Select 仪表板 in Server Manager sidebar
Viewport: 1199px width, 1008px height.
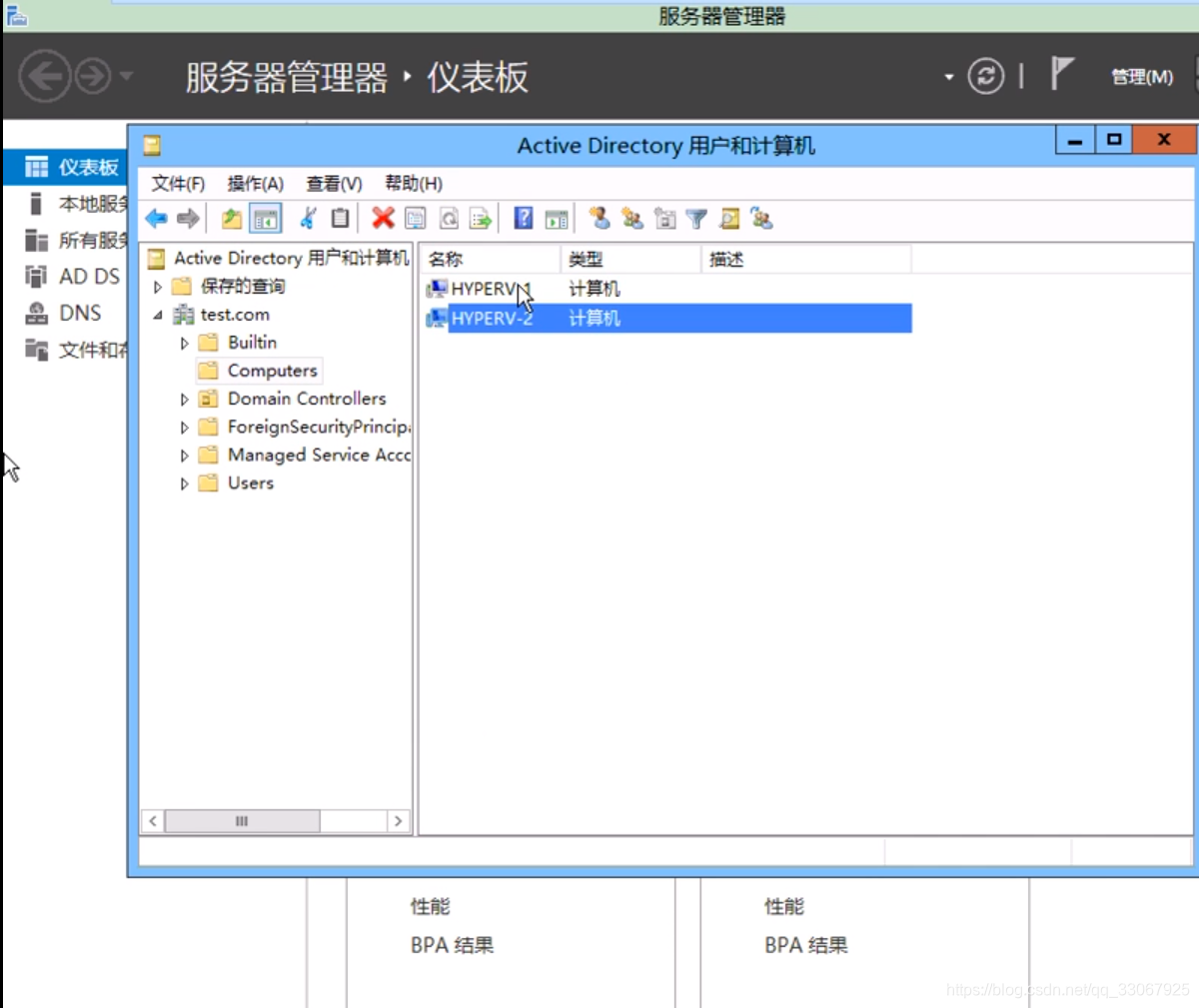click(x=66, y=167)
